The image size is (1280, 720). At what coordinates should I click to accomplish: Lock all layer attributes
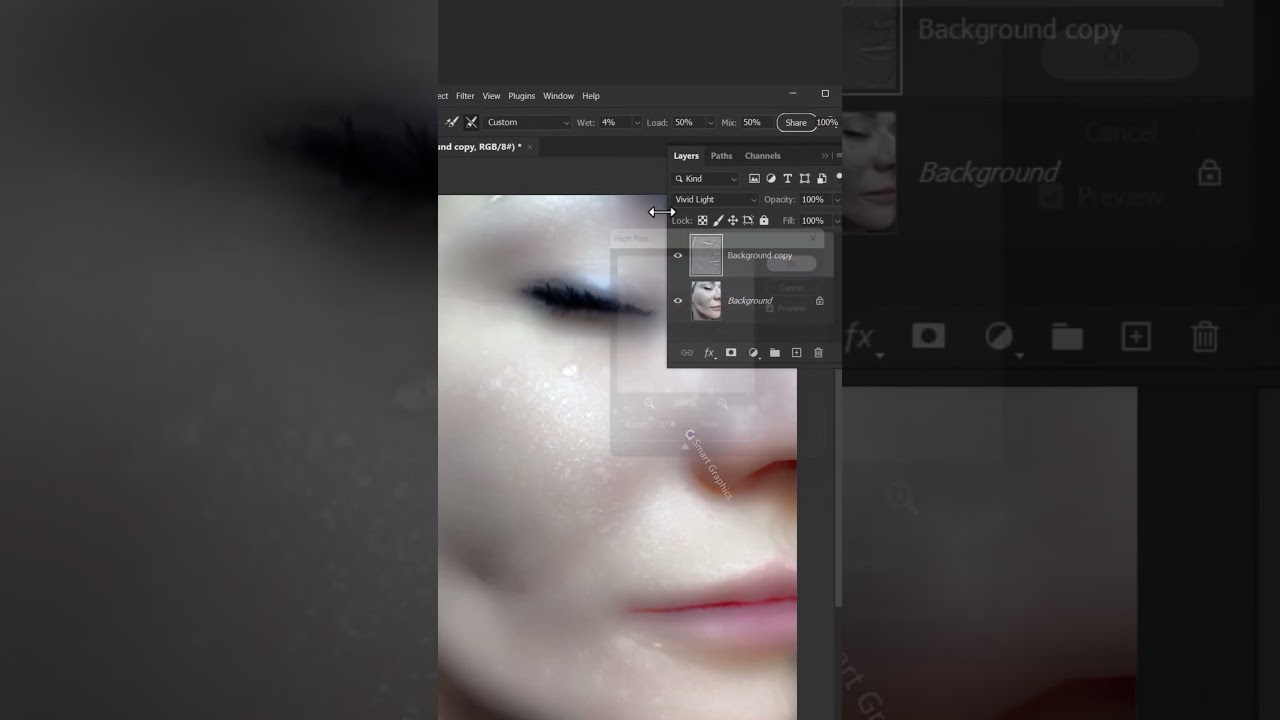[x=764, y=221]
